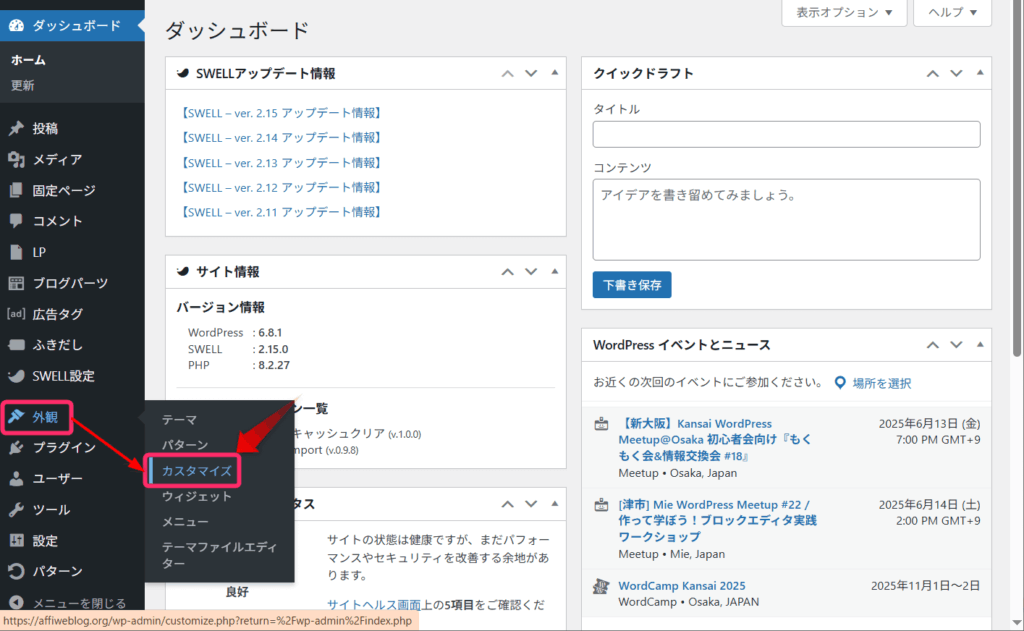Click the wave icon beside SWELL設定
This screenshot has height=631, width=1024.
tap(16, 376)
